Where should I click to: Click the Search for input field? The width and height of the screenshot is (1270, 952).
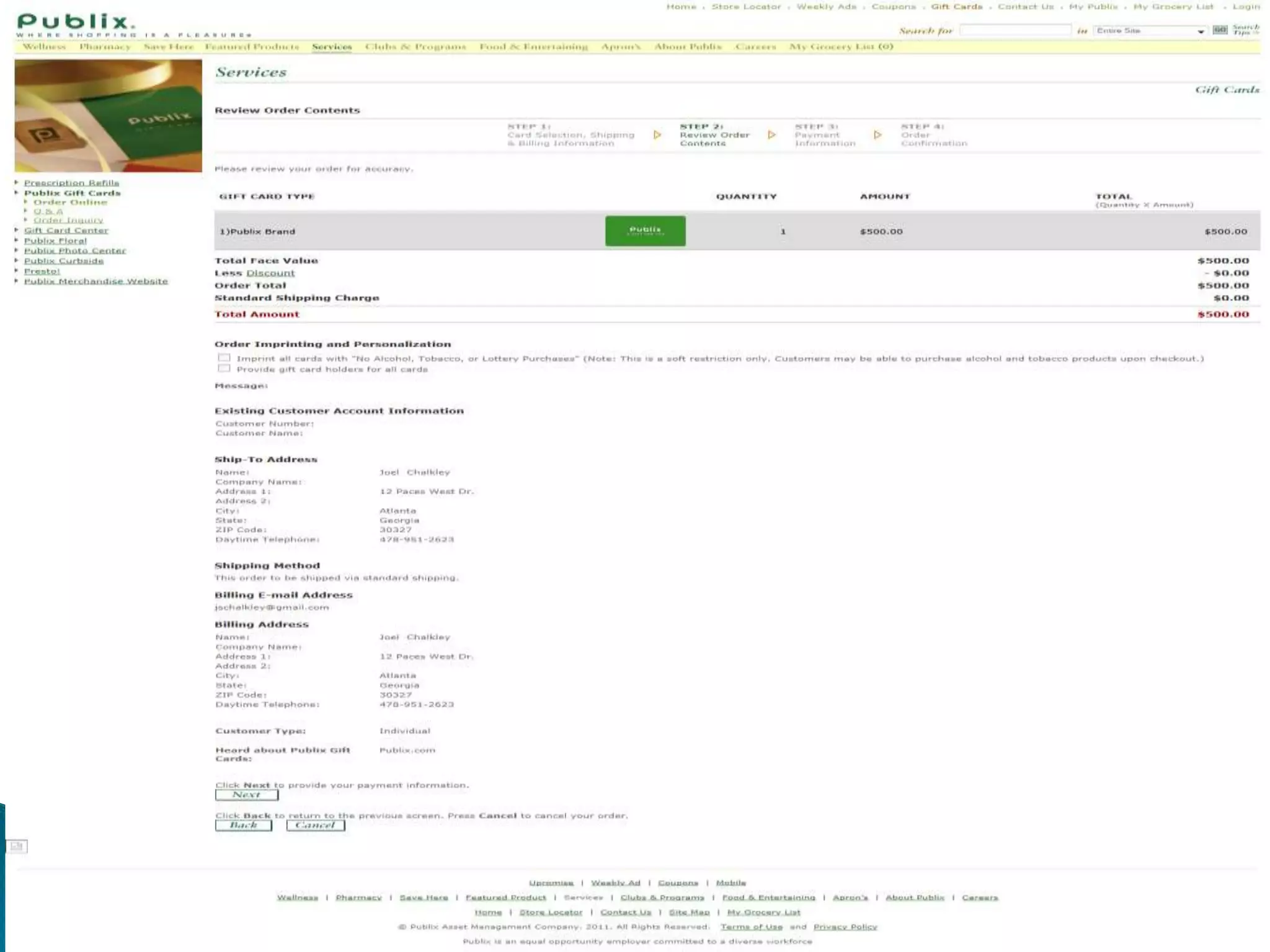[1015, 30]
